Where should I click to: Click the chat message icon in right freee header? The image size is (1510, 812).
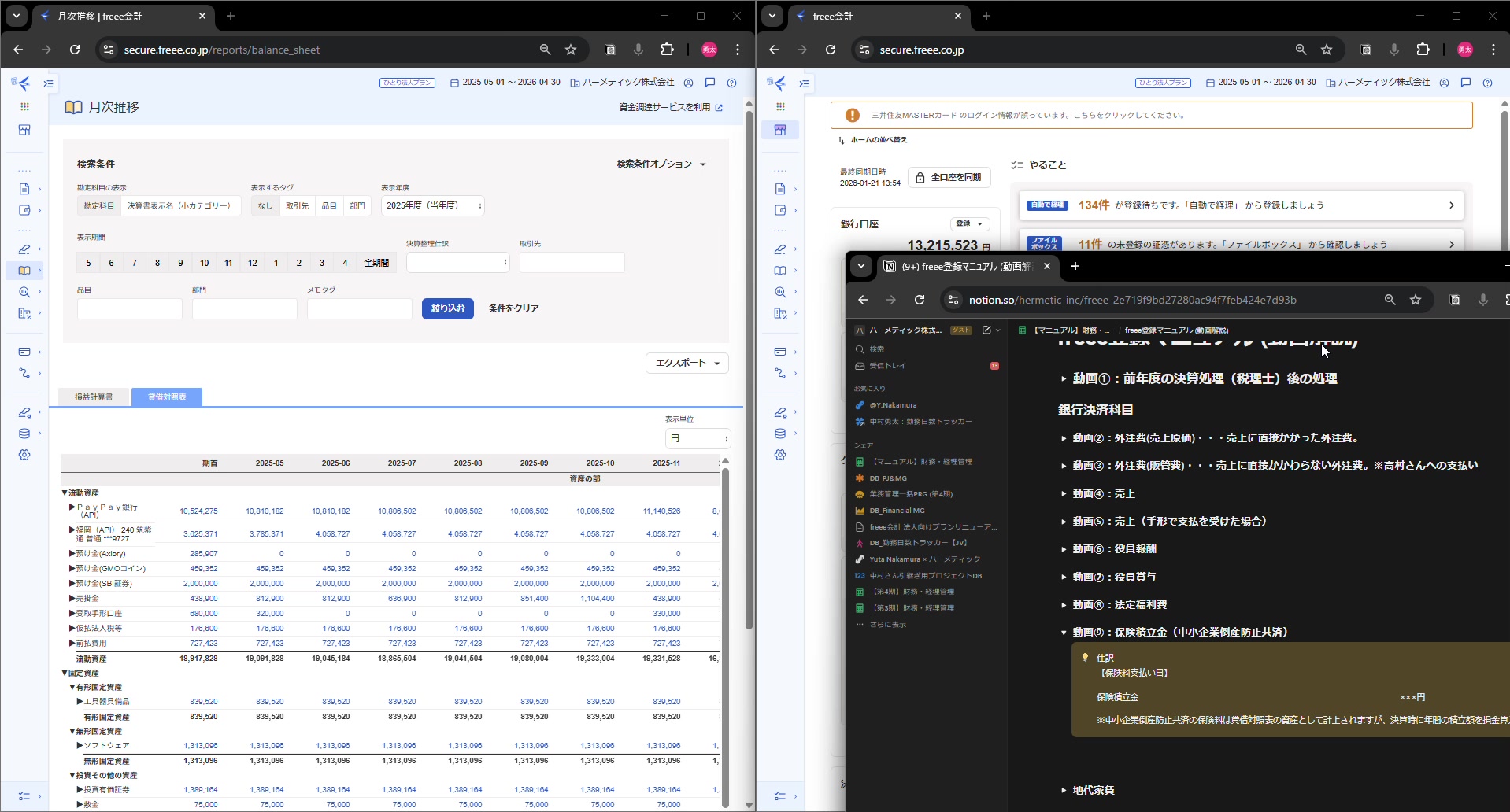click(x=1465, y=83)
